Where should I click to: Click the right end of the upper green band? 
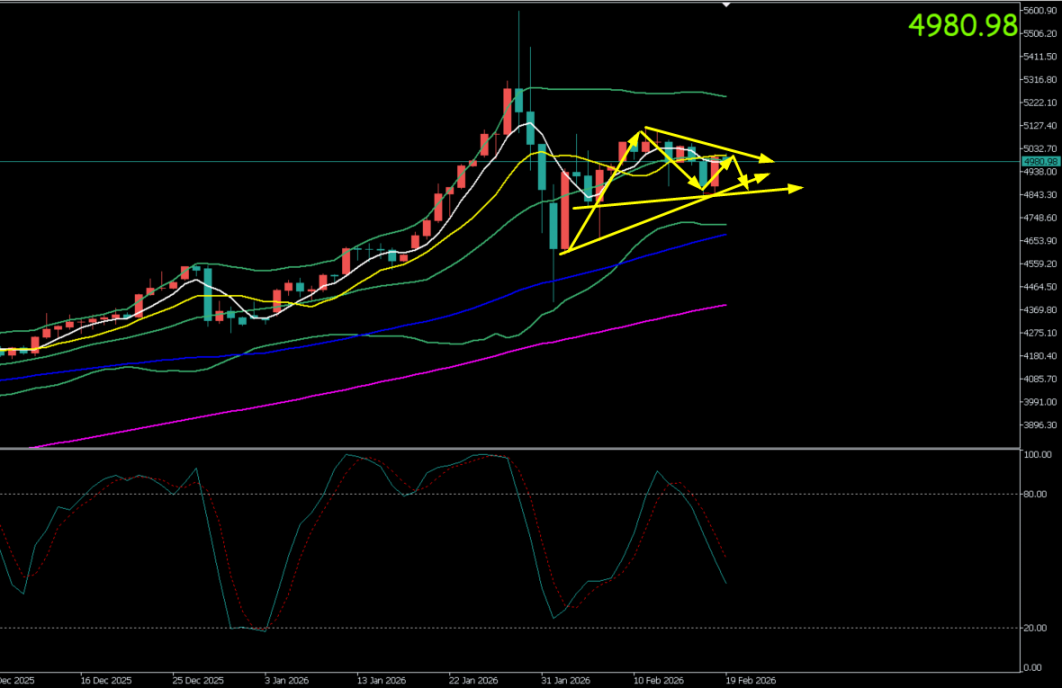click(x=725, y=97)
